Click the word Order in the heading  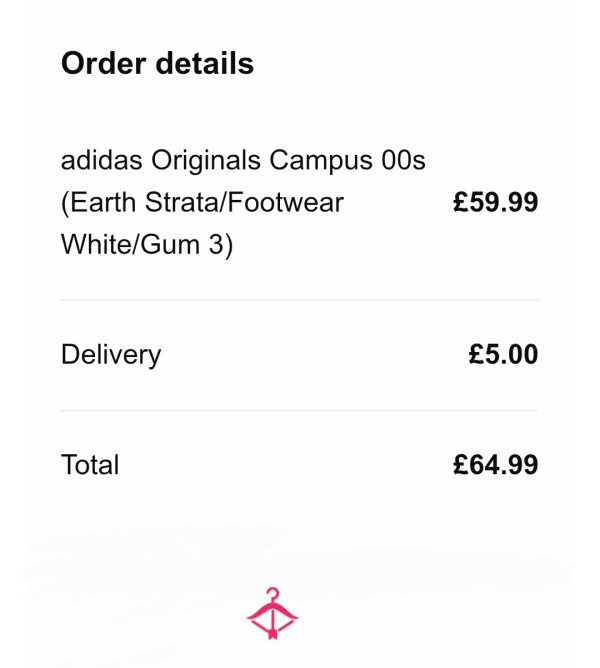point(104,63)
